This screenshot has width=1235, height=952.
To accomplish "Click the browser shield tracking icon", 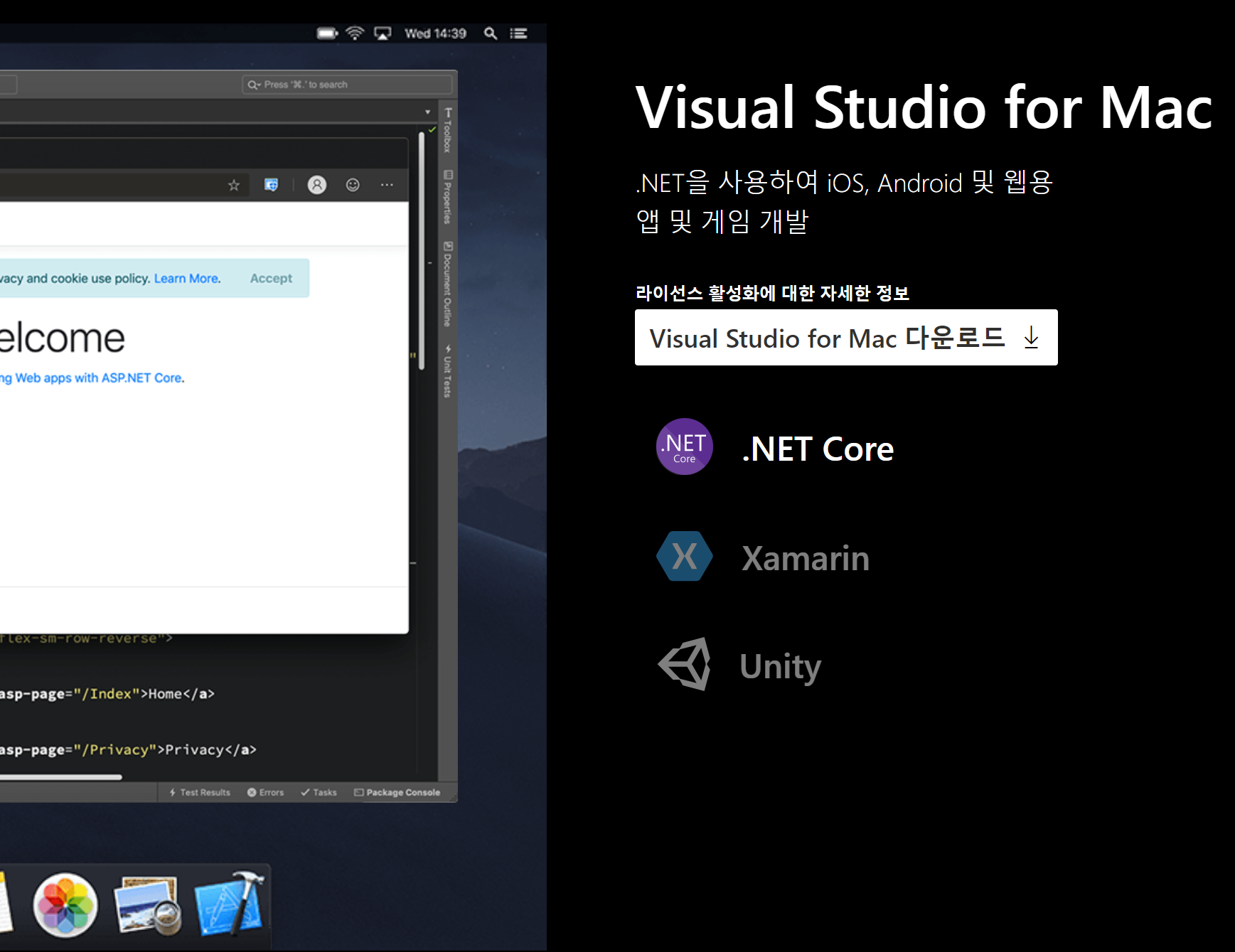I will [271, 185].
